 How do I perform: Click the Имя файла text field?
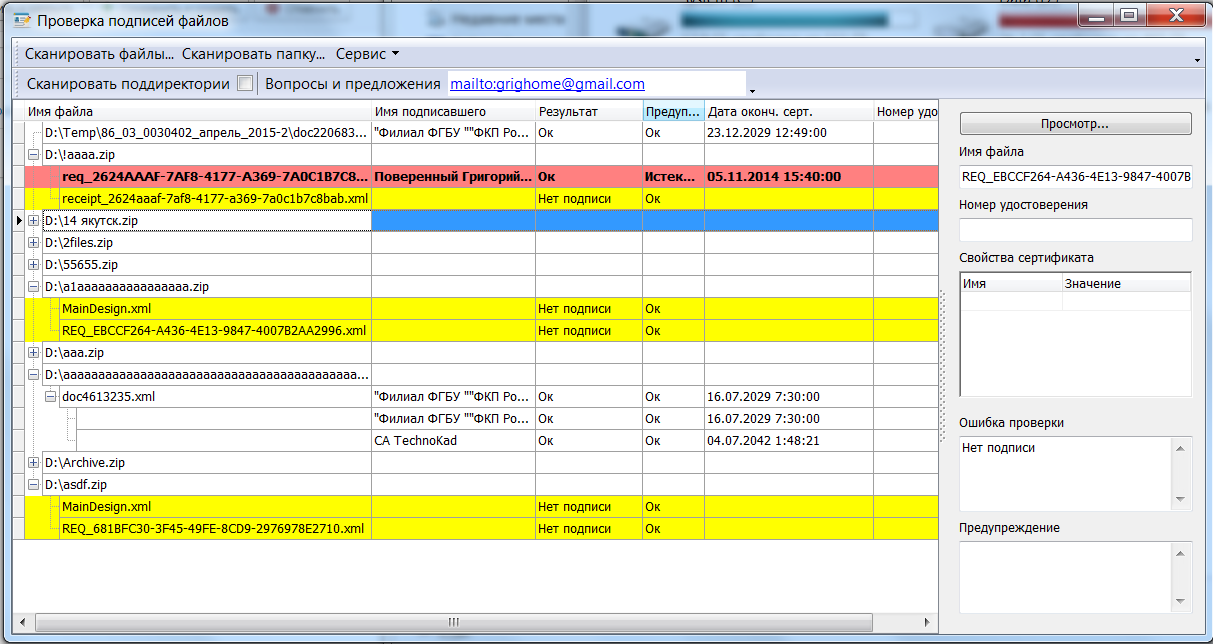tap(1075, 177)
